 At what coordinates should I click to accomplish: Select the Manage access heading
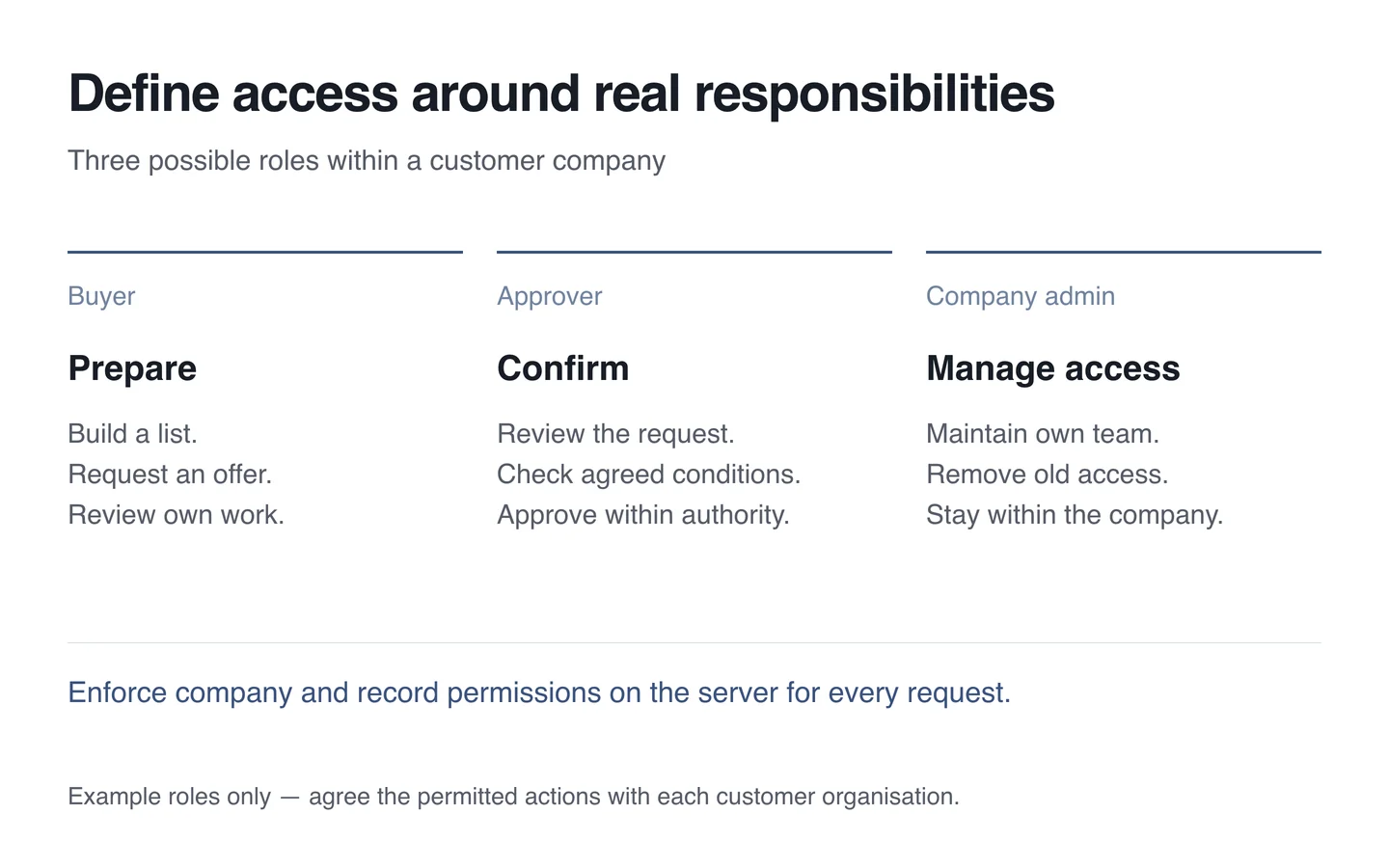1053,368
